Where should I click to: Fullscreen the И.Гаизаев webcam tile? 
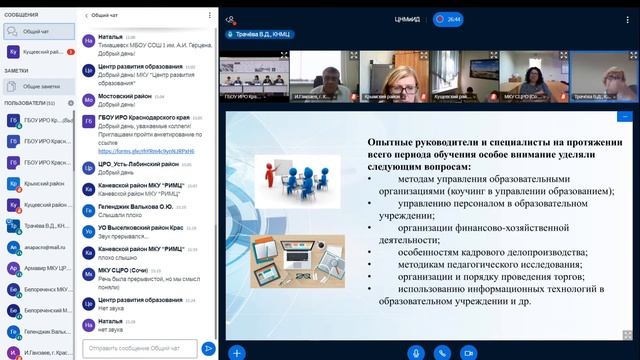tap(353, 55)
